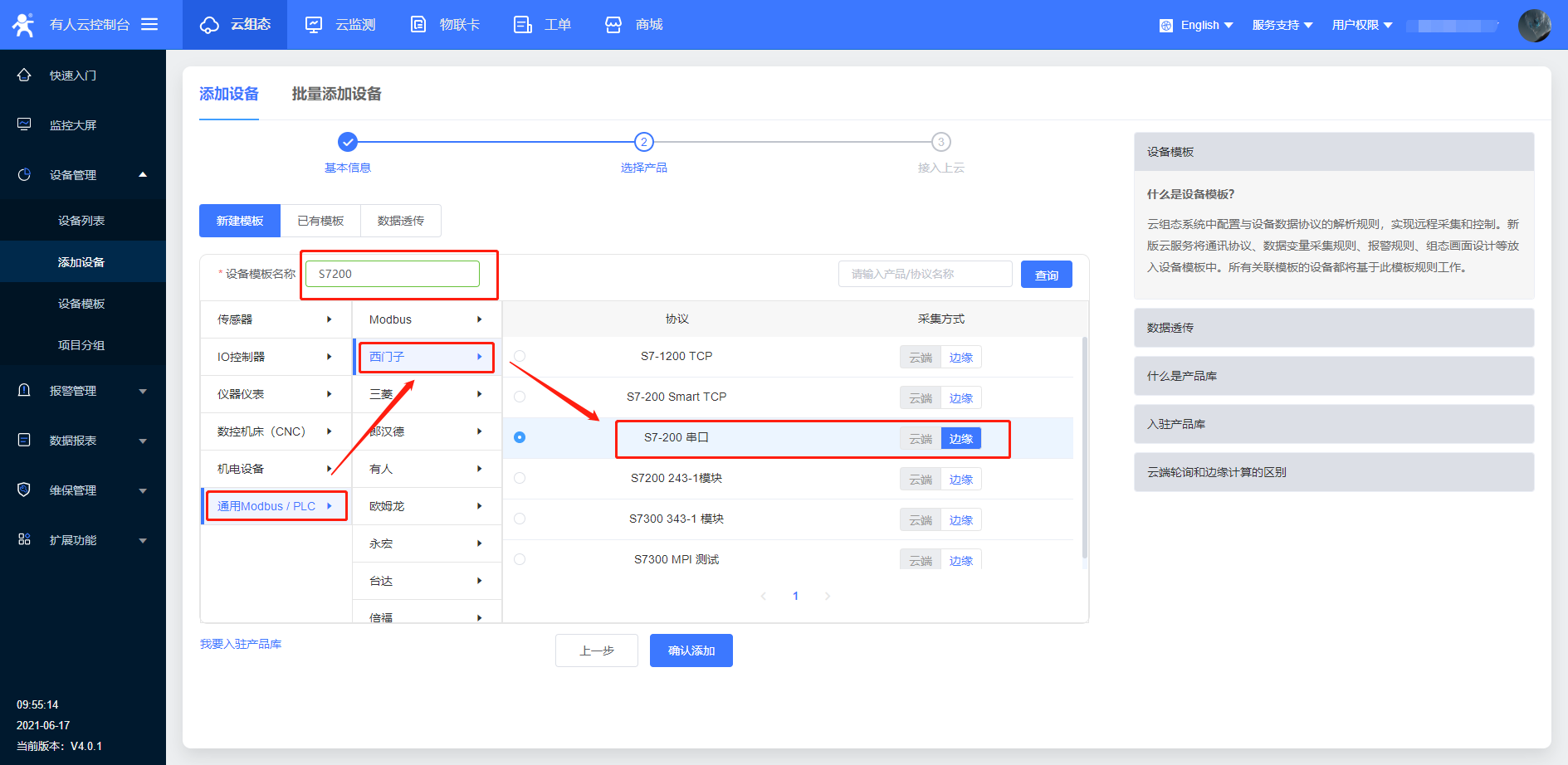
Task: Open the 我要入驻产品库 link
Action: [x=241, y=644]
